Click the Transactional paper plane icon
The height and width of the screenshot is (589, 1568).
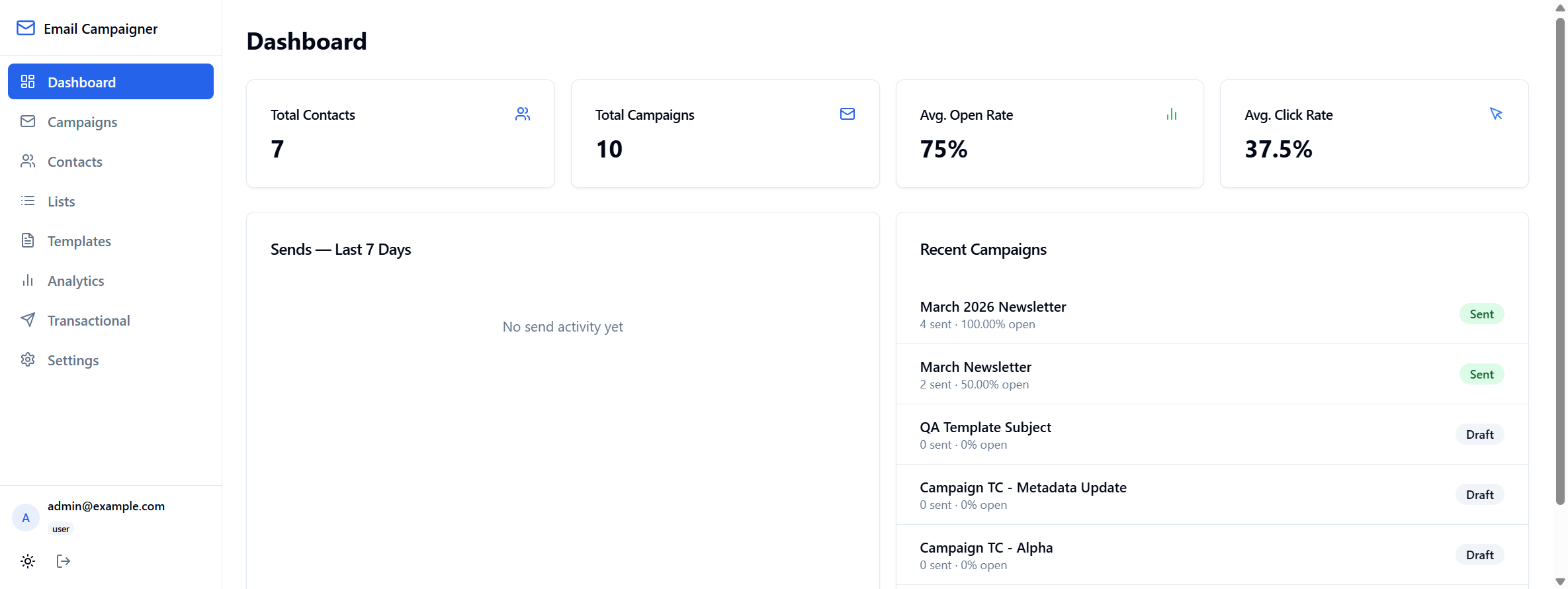[28, 320]
